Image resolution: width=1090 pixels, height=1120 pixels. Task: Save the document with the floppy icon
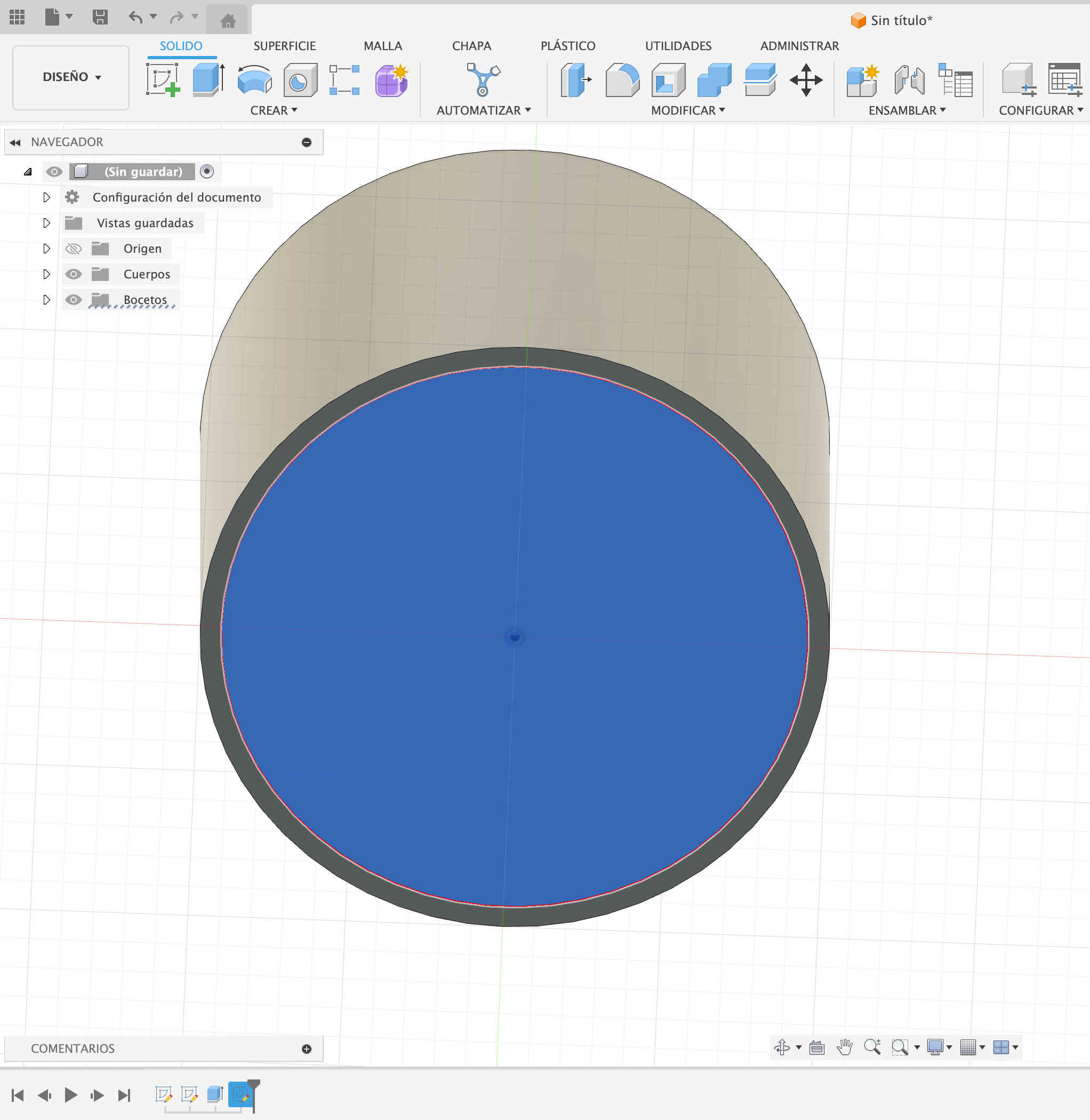tap(100, 17)
